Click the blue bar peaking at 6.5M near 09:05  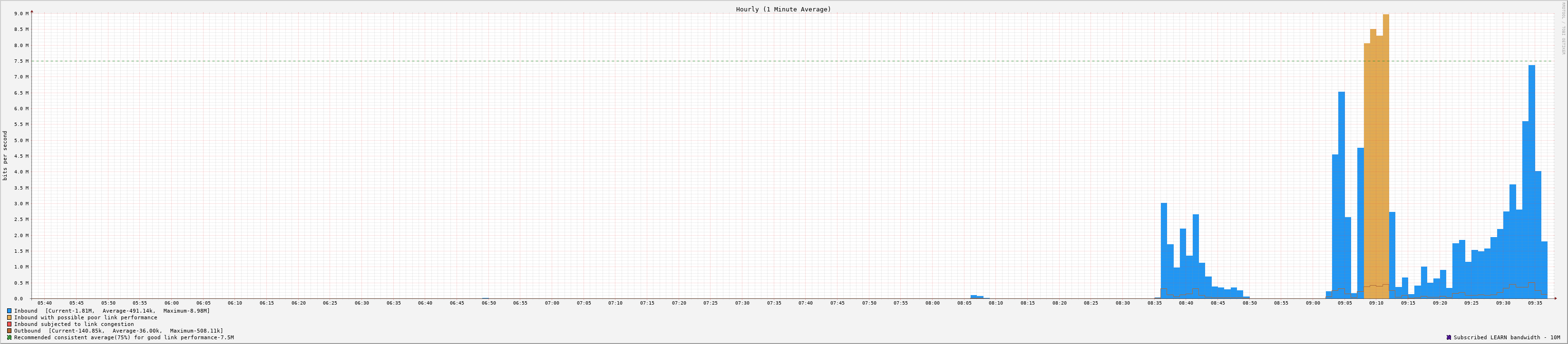[1342, 194]
